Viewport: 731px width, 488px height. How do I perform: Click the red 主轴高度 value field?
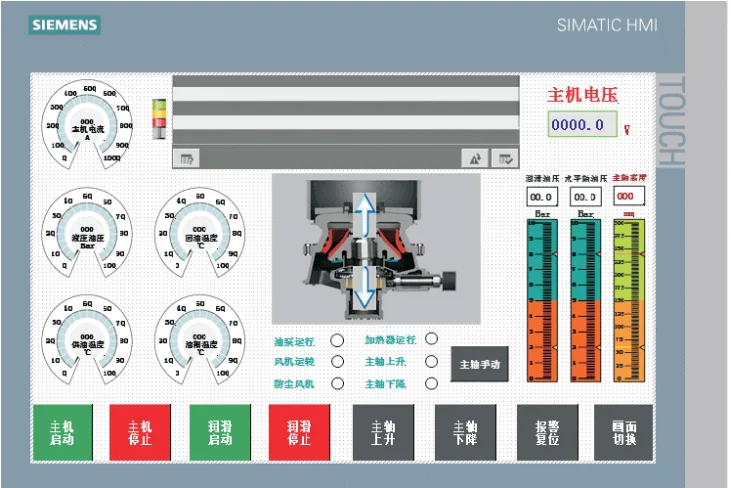(629, 196)
